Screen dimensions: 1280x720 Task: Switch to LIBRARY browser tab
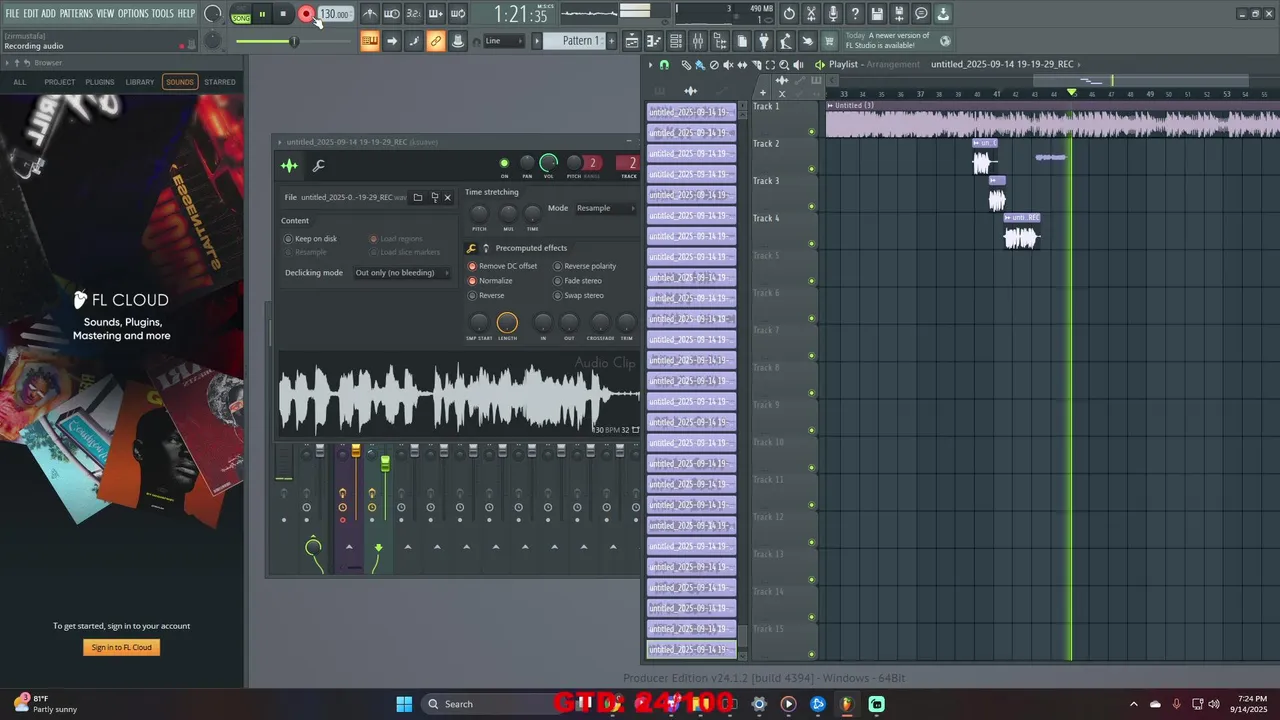(x=140, y=82)
